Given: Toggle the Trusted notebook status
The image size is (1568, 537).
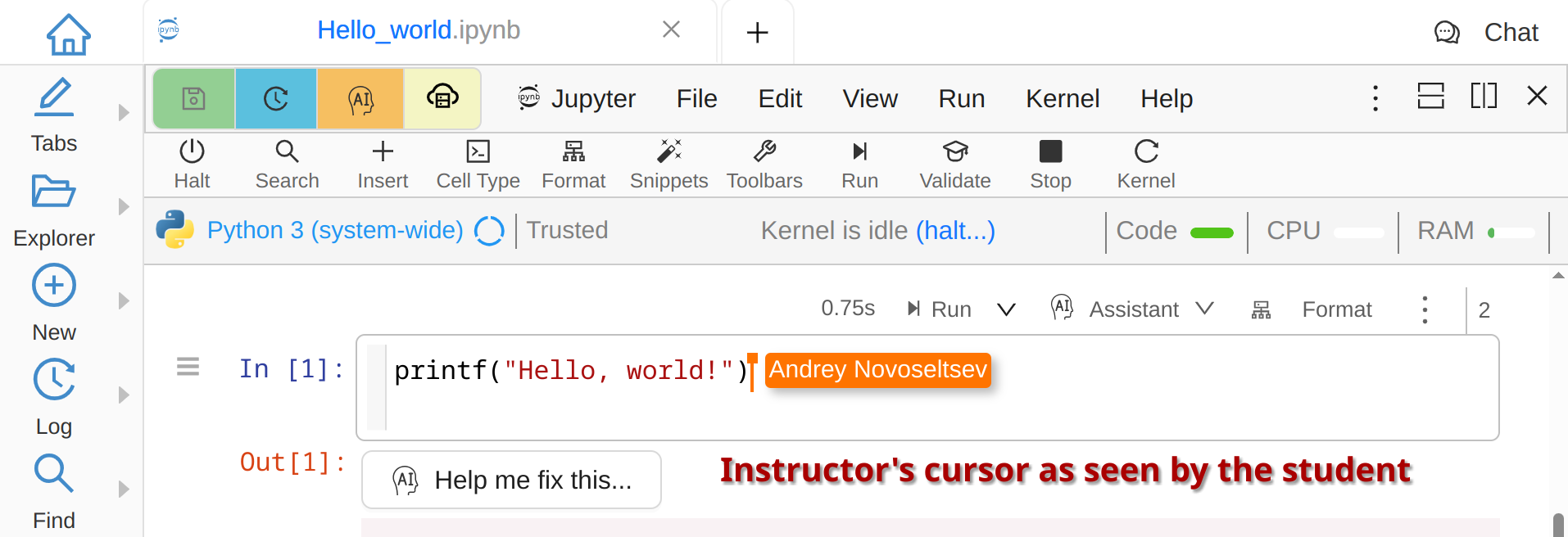Looking at the screenshot, I should pos(567,231).
